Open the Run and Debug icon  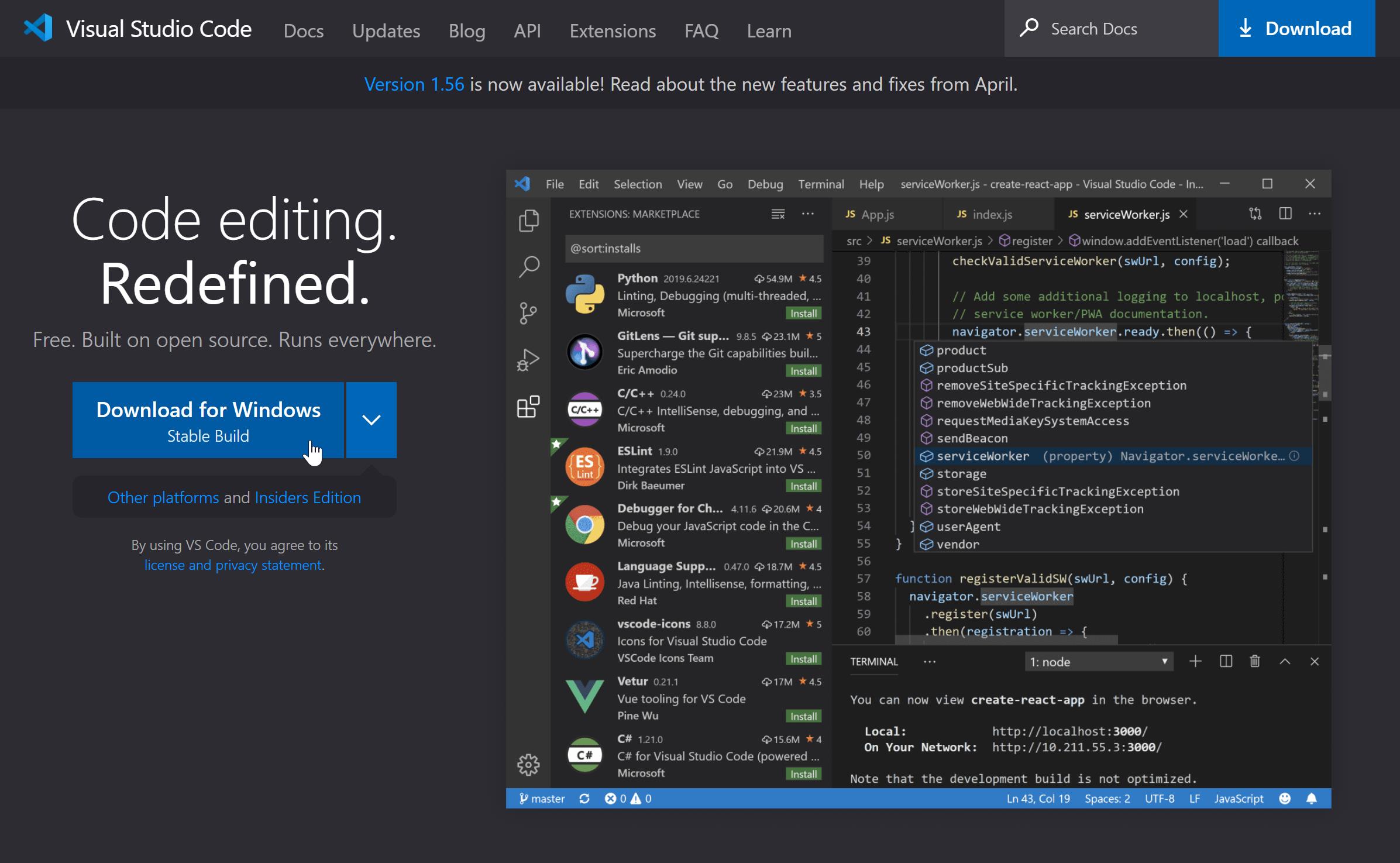tap(528, 360)
